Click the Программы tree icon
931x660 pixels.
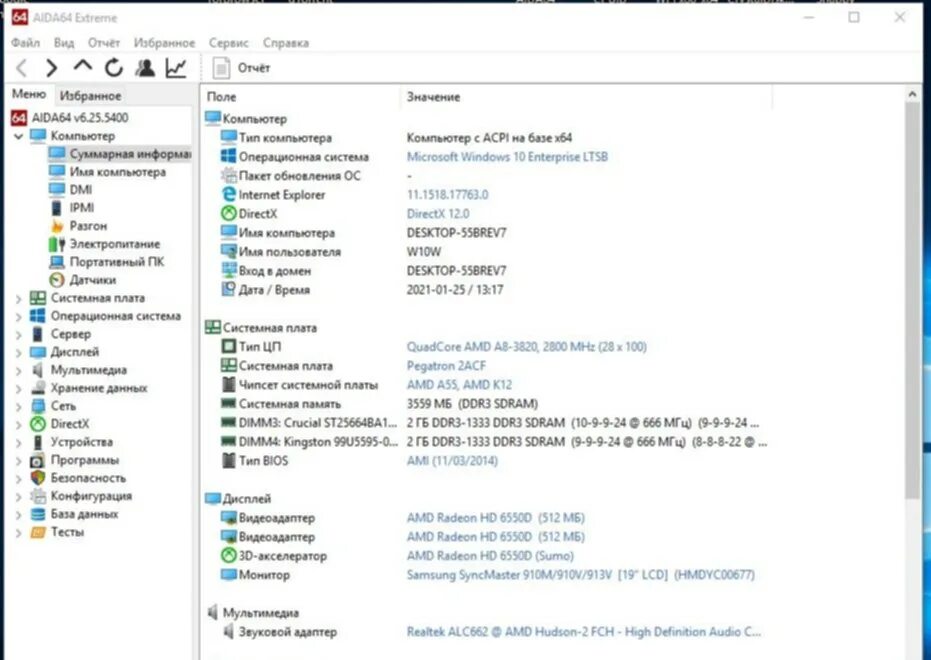[x=38, y=460]
